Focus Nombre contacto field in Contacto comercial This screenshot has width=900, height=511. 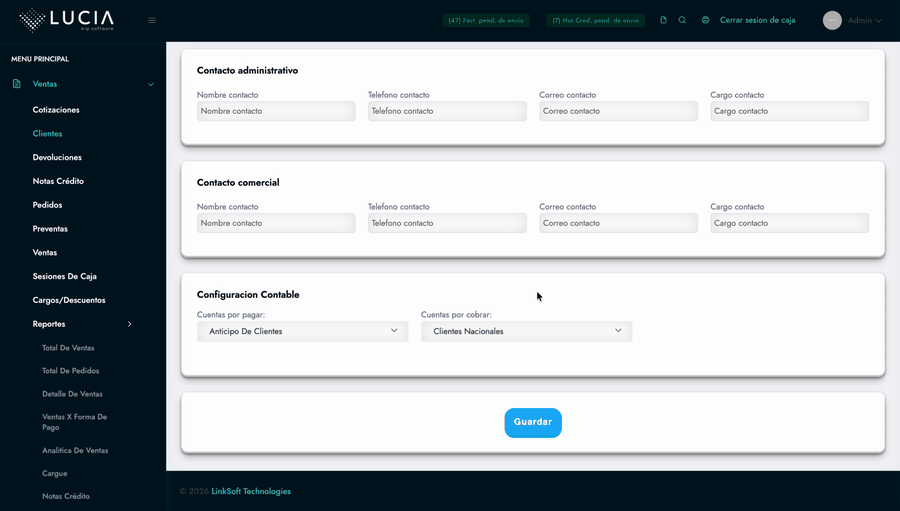pos(276,223)
